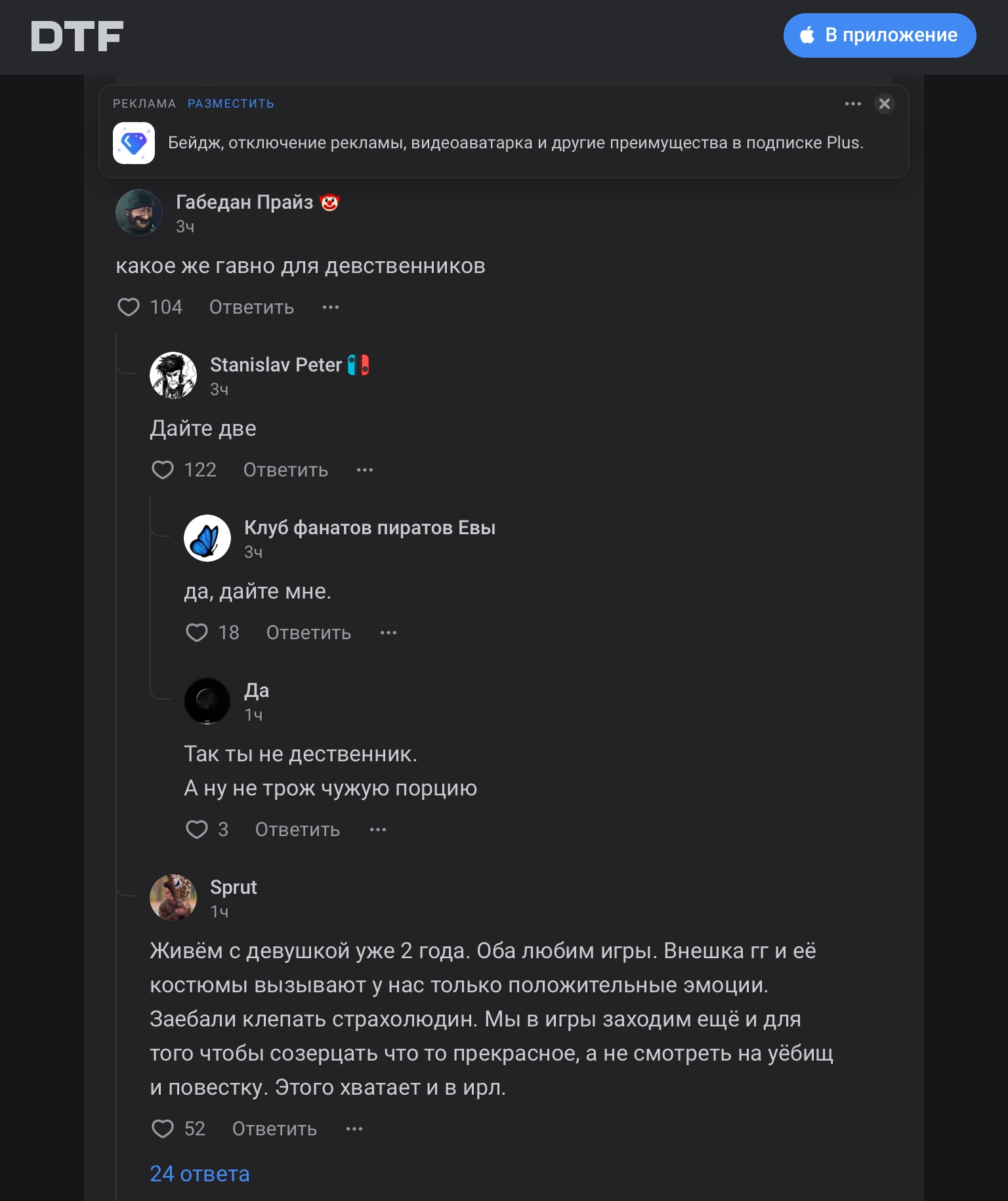
Task: Click the DTF logo
Action: 77,36
